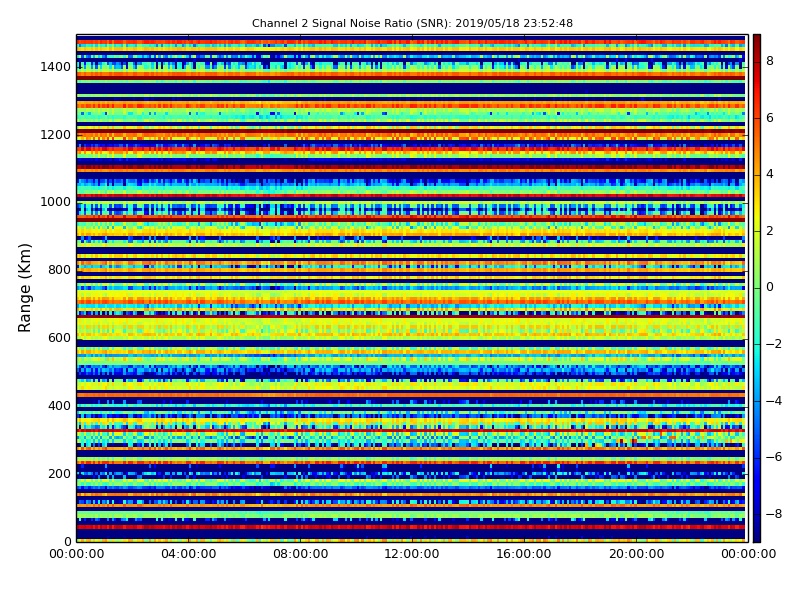Click the yellow band just above 600 km
Viewport: 800px width, 600px height.
(x=411, y=328)
